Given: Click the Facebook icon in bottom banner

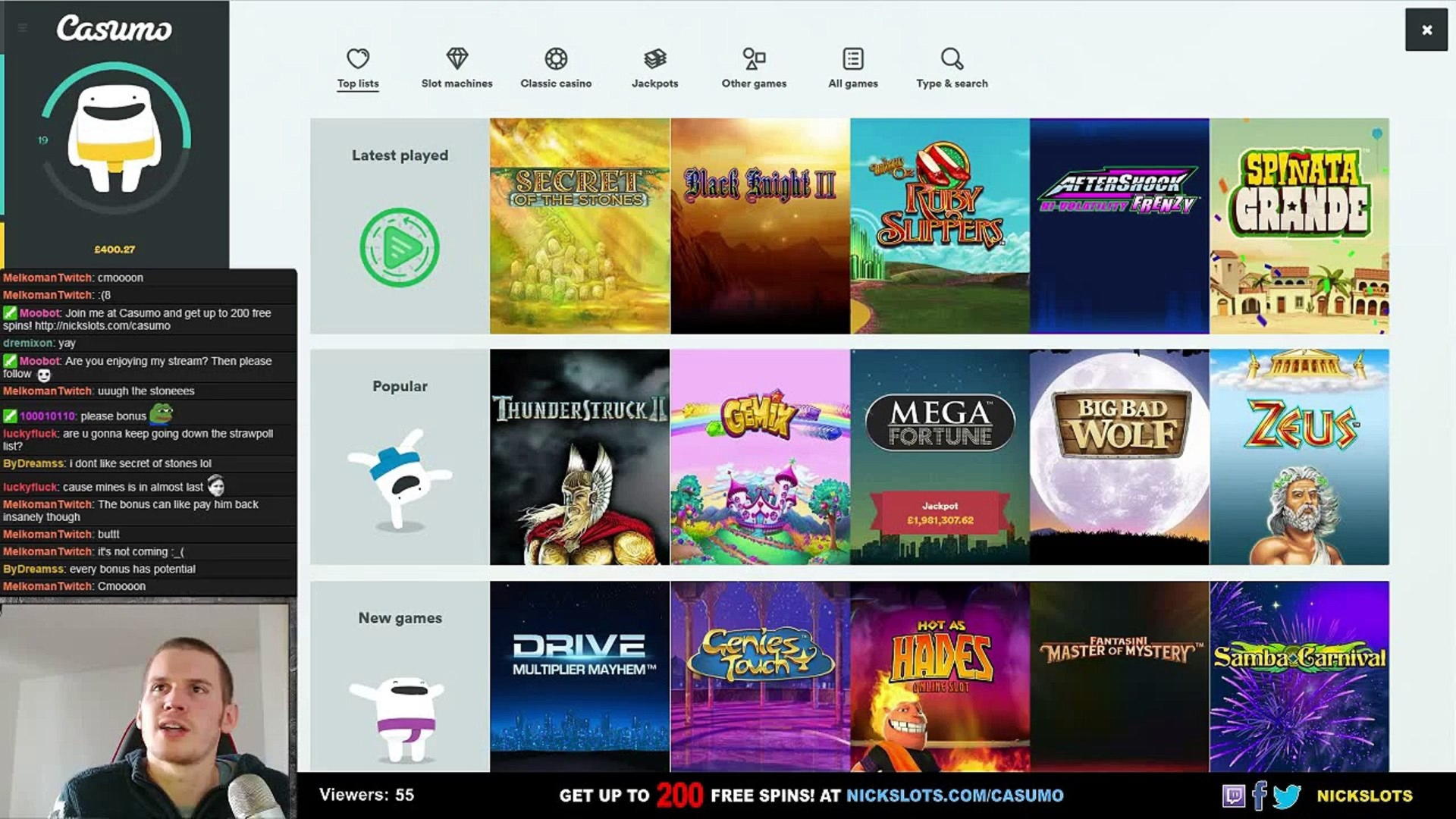Looking at the screenshot, I should click(x=1260, y=795).
